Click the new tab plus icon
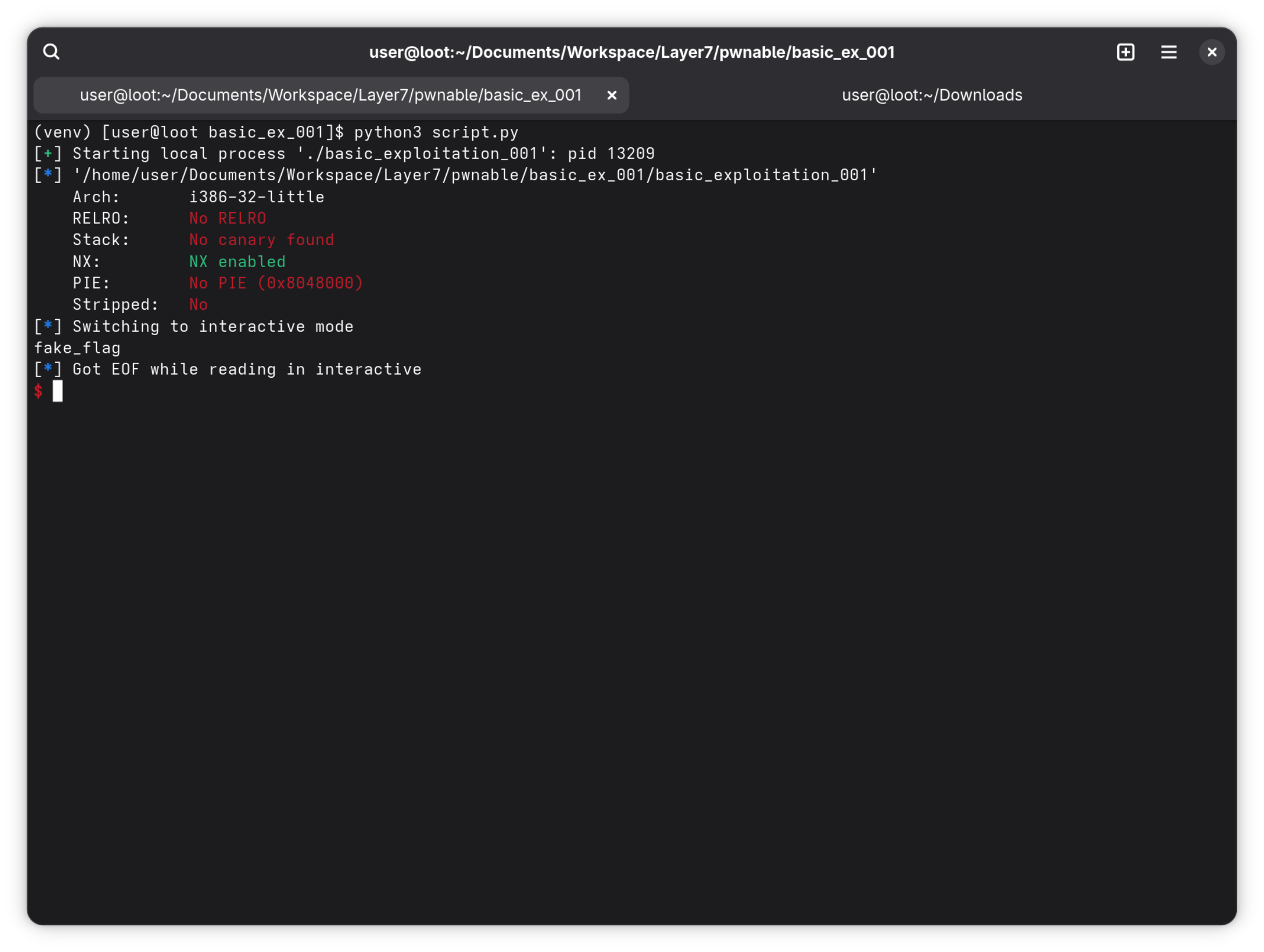The image size is (1264, 952). [x=1125, y=52]
